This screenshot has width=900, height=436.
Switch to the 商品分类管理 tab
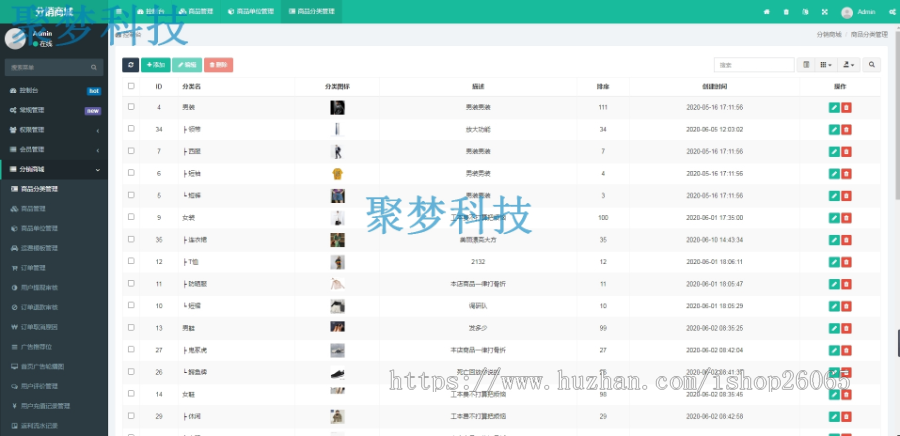(x=312, y=11)
